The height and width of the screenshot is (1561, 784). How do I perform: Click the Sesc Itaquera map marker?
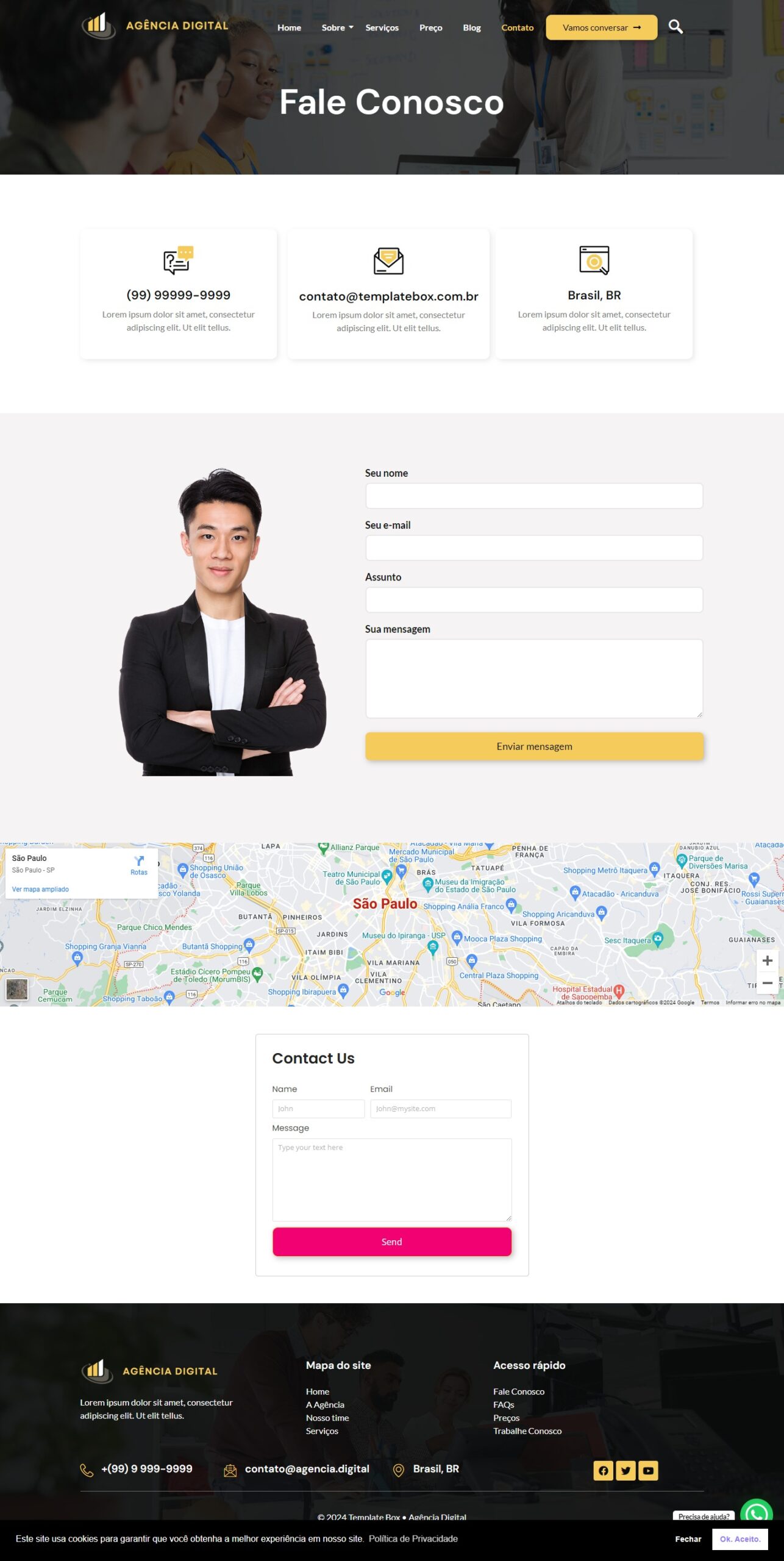pos(657,938)
